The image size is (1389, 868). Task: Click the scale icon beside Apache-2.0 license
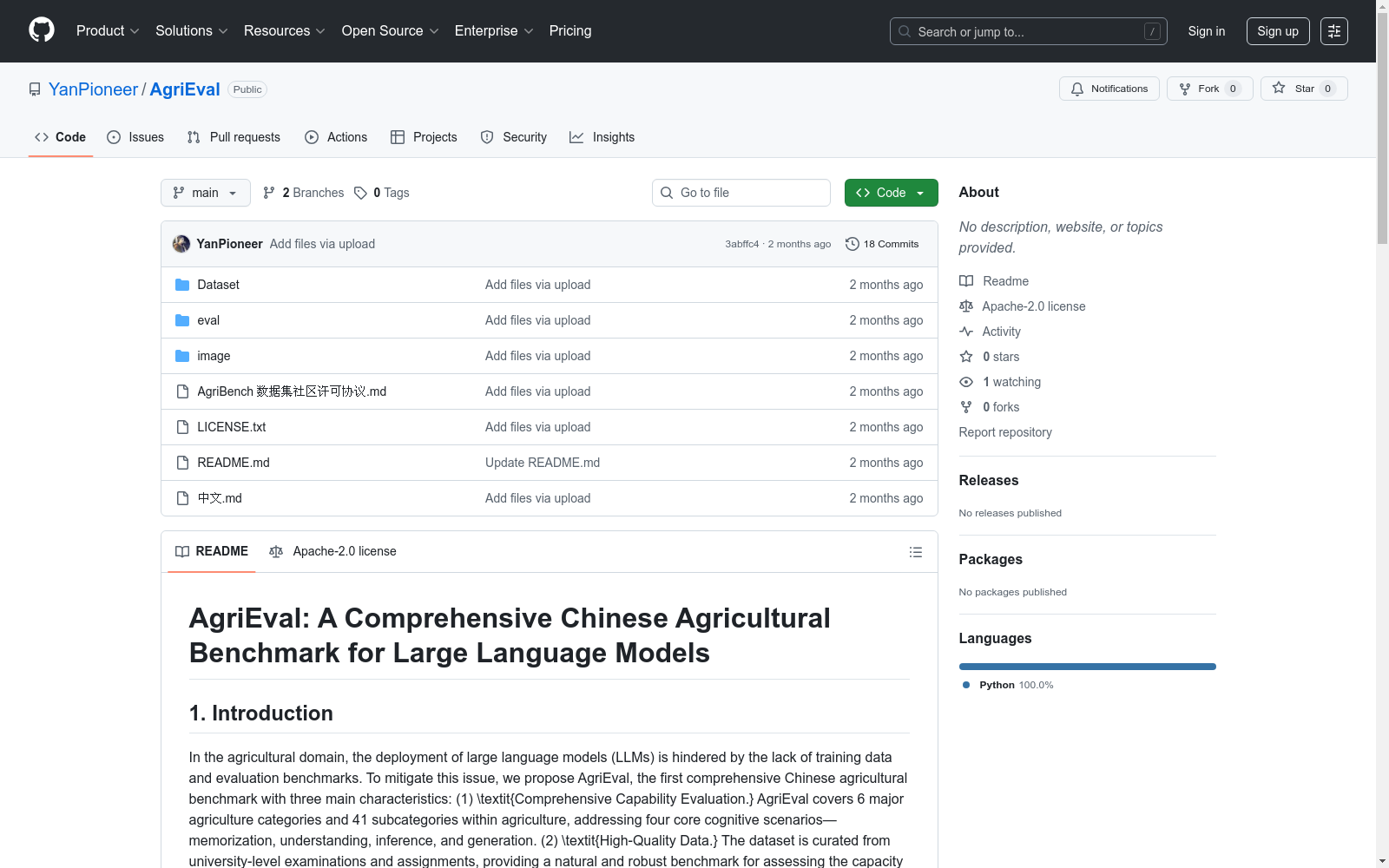click(966, 306)
